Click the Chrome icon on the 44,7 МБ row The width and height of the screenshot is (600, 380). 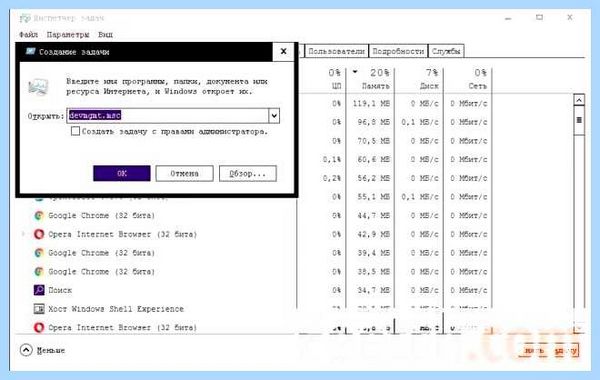click(x=39, y=215)
